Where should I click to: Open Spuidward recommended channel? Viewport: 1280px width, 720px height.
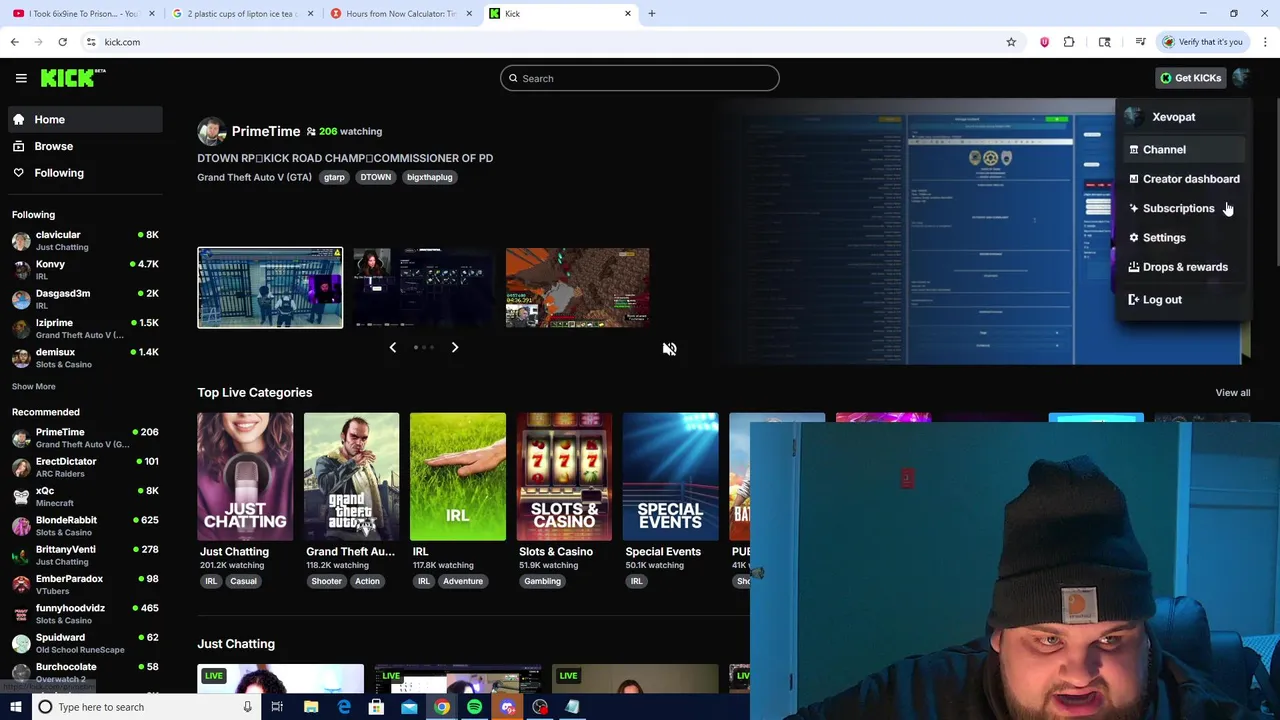[85, 643]
